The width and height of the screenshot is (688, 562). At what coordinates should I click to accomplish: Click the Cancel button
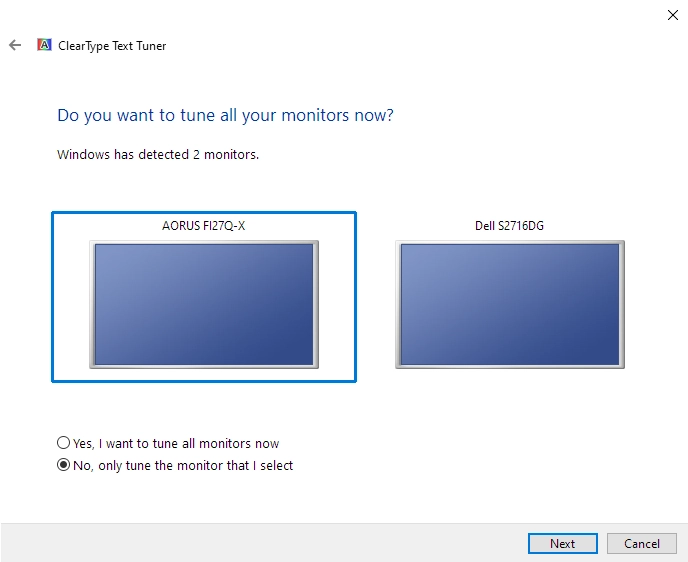642,544
